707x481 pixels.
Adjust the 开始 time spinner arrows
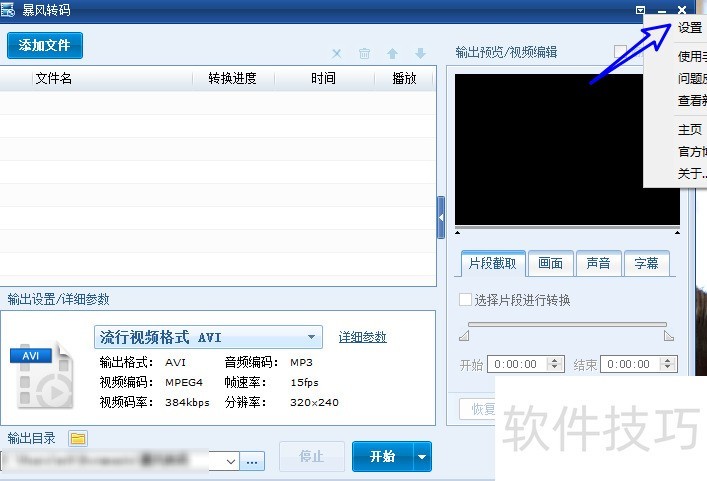pos(555,364)
